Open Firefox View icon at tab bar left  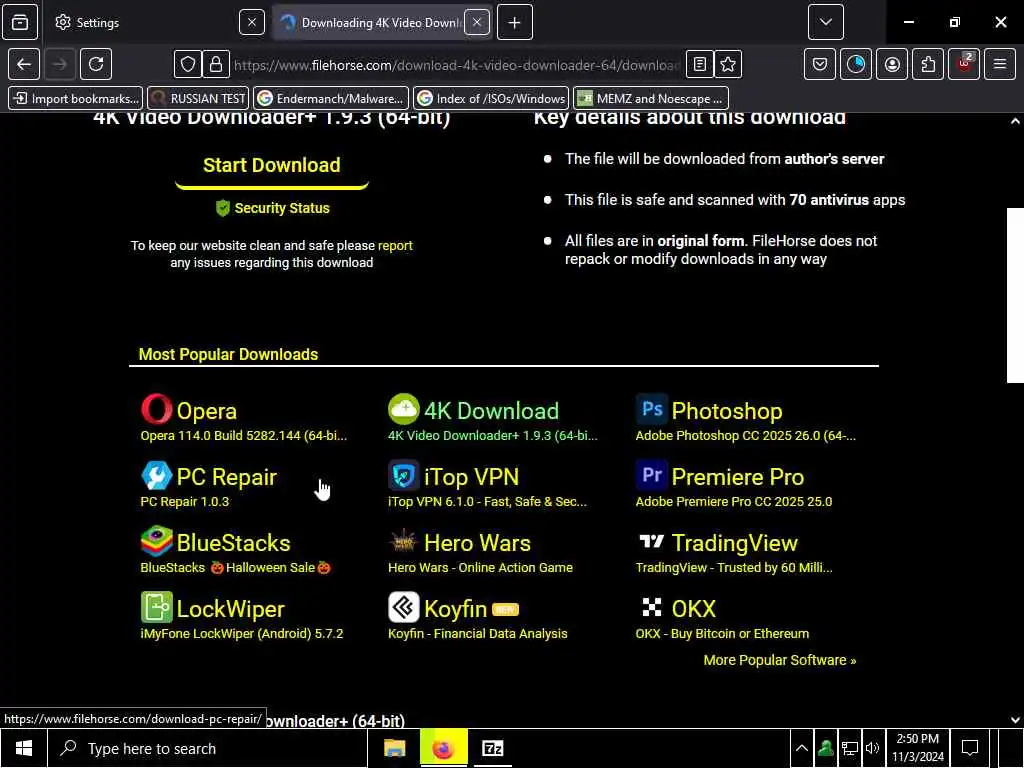click(20, 22)
